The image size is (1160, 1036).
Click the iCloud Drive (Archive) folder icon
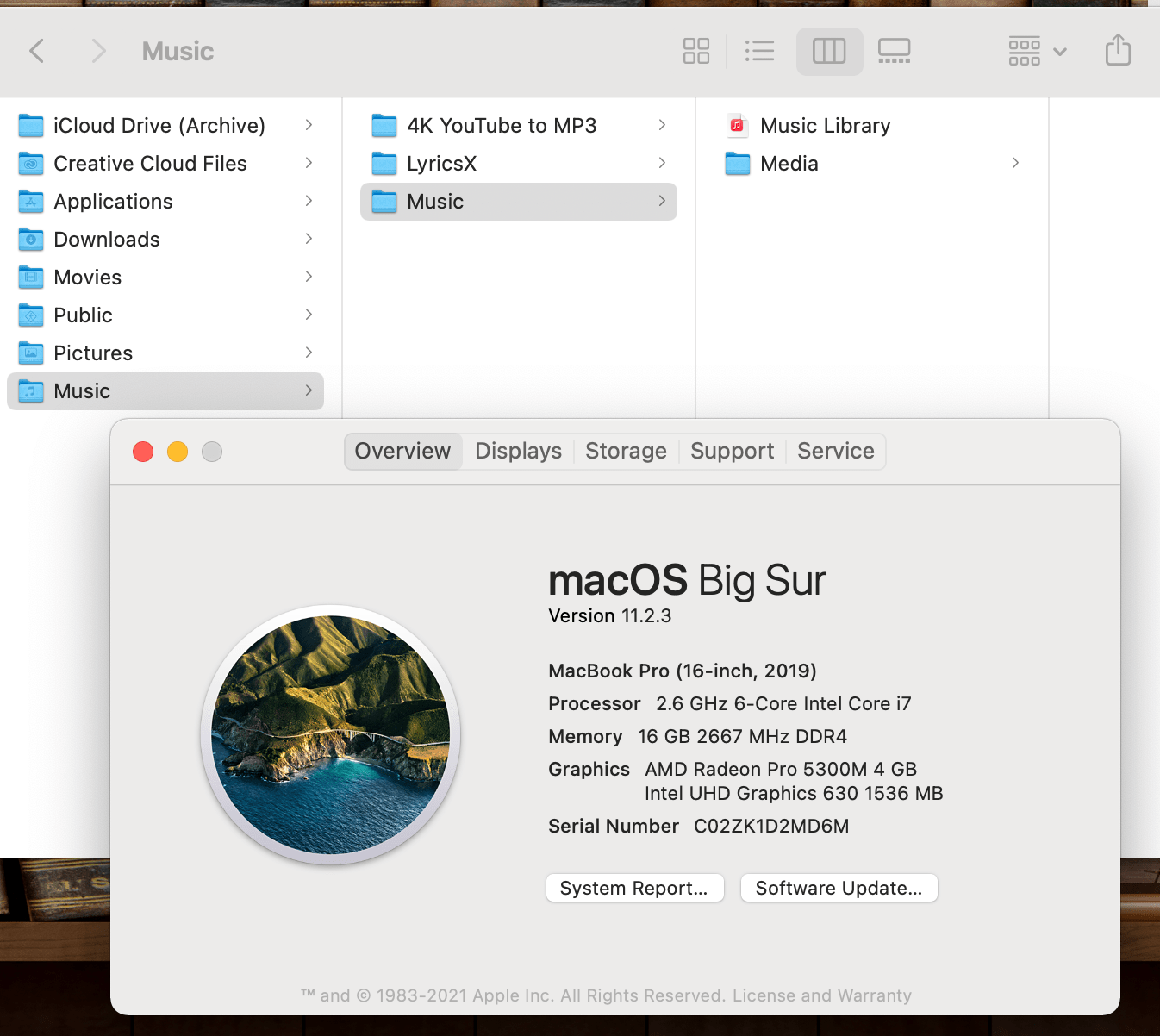(x=31, y=126)
